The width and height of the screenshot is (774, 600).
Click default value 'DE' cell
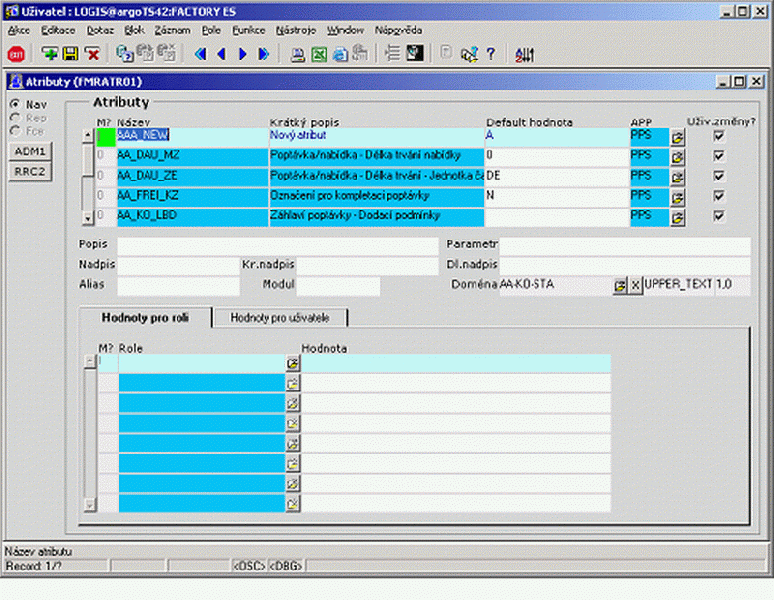click(x=557, y=178)
